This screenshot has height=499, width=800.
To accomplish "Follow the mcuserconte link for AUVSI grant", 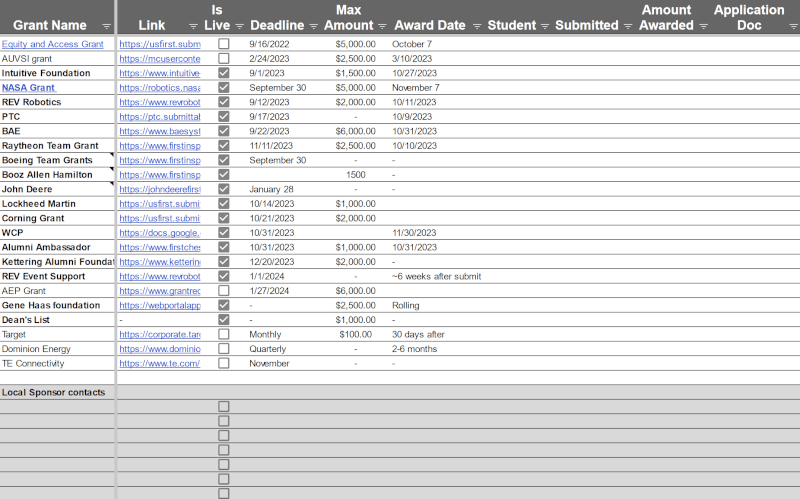I will 160,59.
